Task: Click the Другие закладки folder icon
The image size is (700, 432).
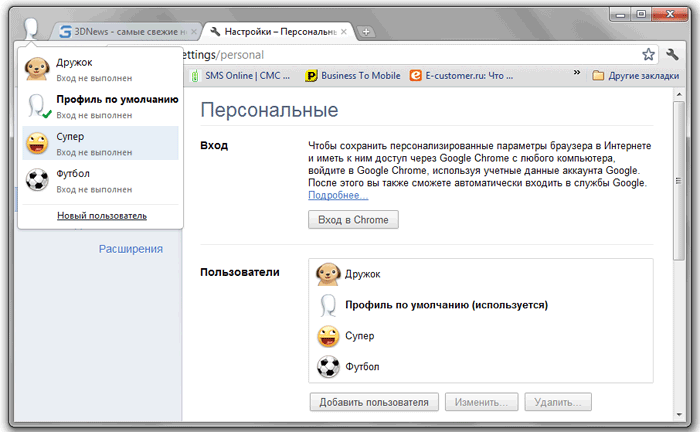Action: pos(598,75)
